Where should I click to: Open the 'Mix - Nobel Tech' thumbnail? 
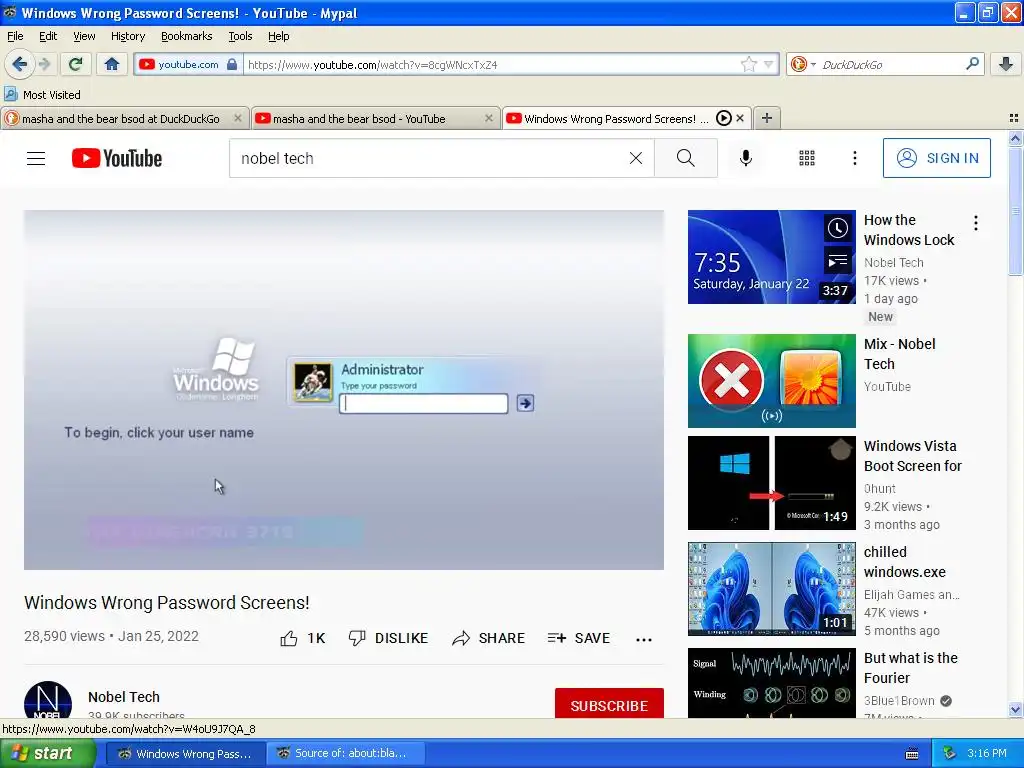click(771, 381)
